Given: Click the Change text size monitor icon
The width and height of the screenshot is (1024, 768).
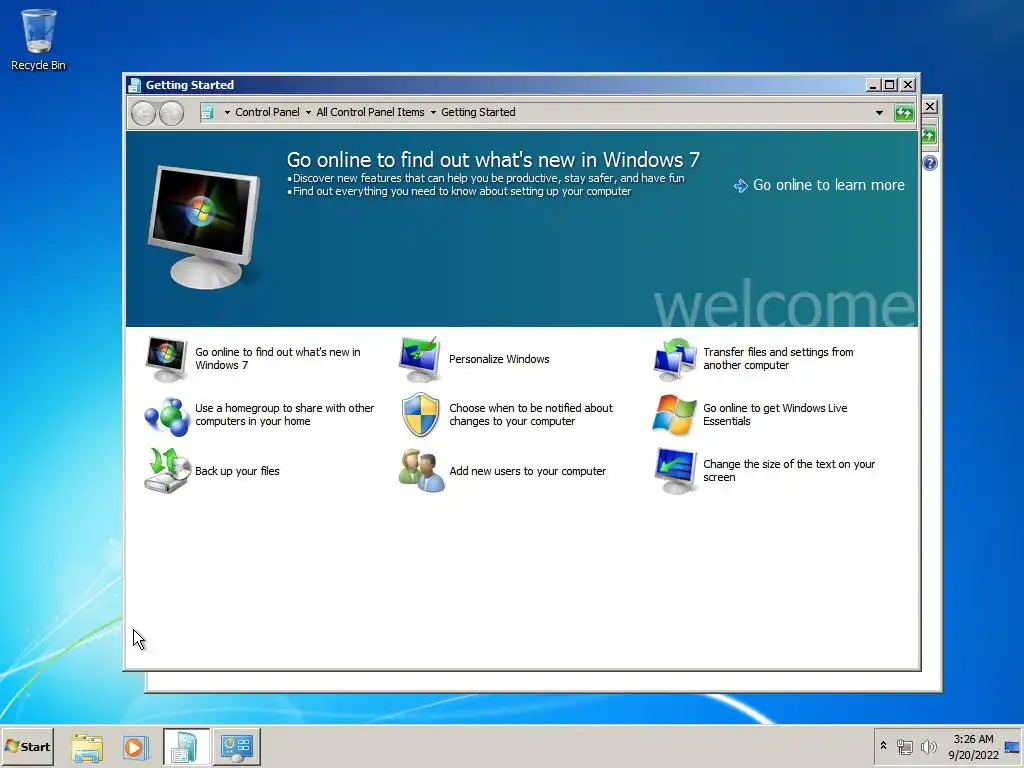Looking at the screenshot, I should (x=675, y=471).
